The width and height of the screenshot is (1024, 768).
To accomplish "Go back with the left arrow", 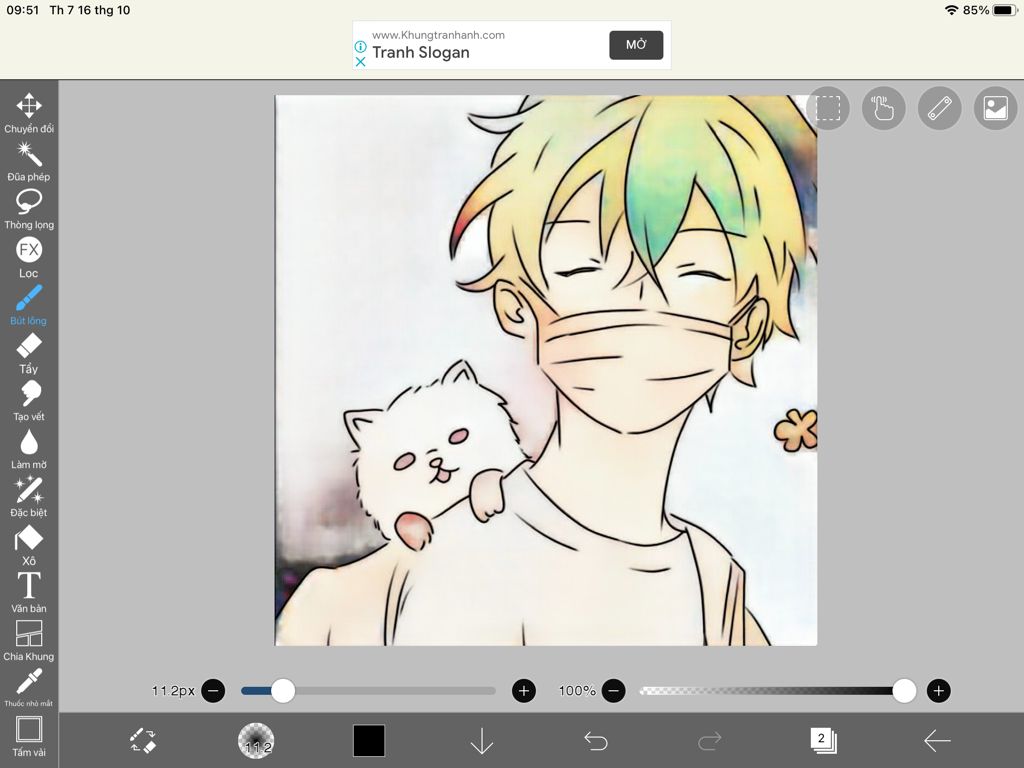I will pyautogui.click(x=937, y=741).
